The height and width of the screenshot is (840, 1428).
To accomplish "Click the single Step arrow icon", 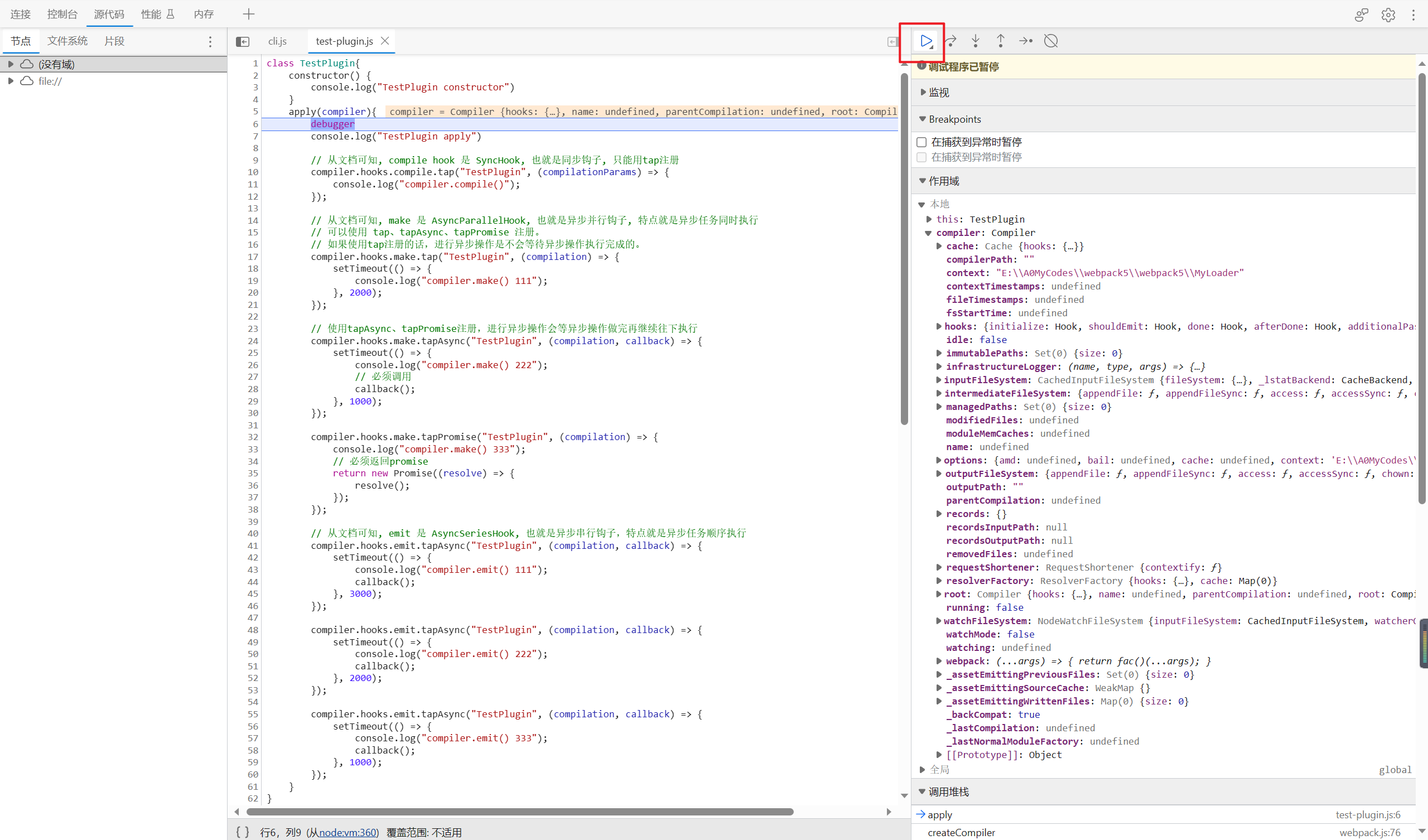I will point(1025,41).
